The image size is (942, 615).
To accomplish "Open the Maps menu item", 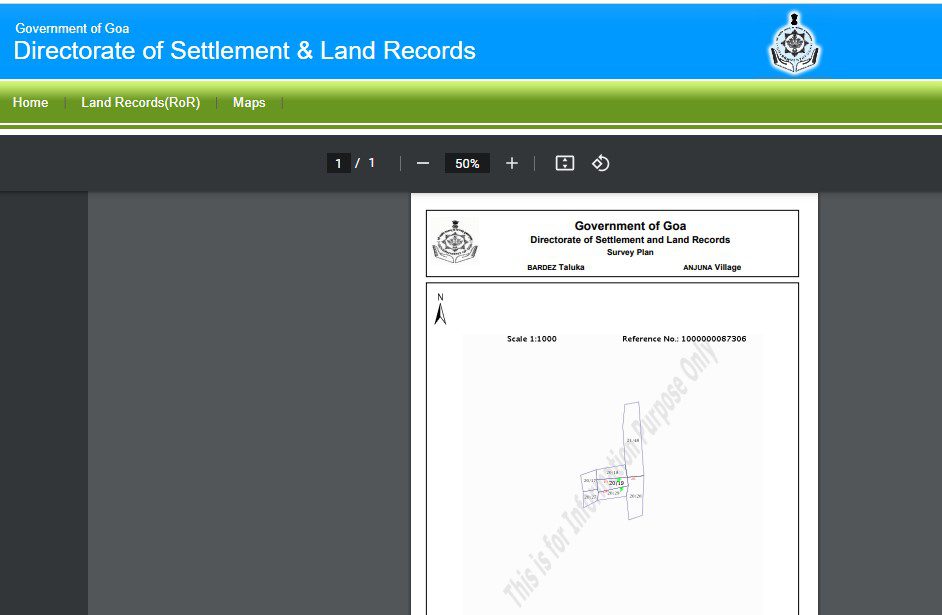I will 249,102.
